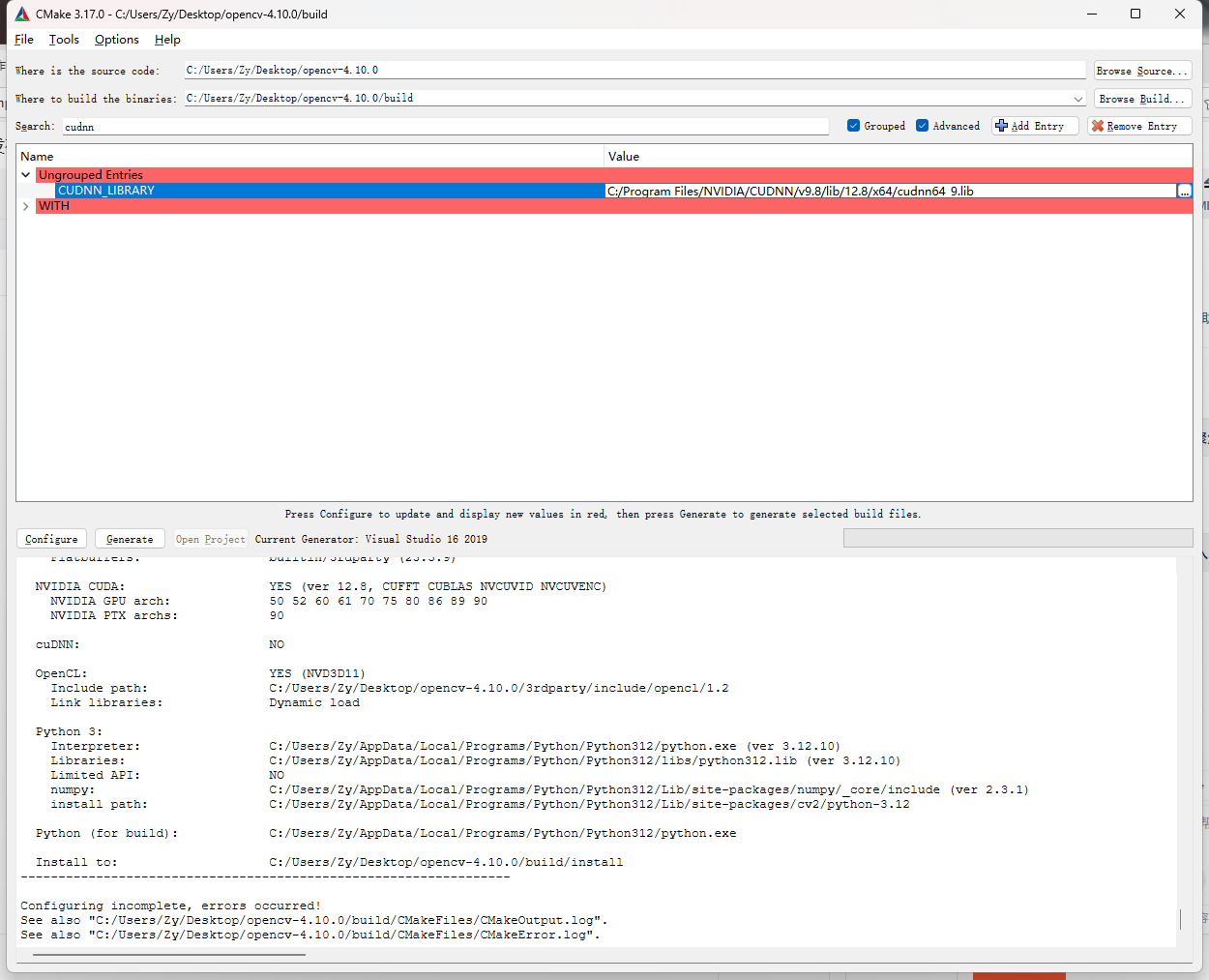Click the red X icon on Remove Entry
The height and width of the screenshot is (980, 1209).
[1097, 126]
